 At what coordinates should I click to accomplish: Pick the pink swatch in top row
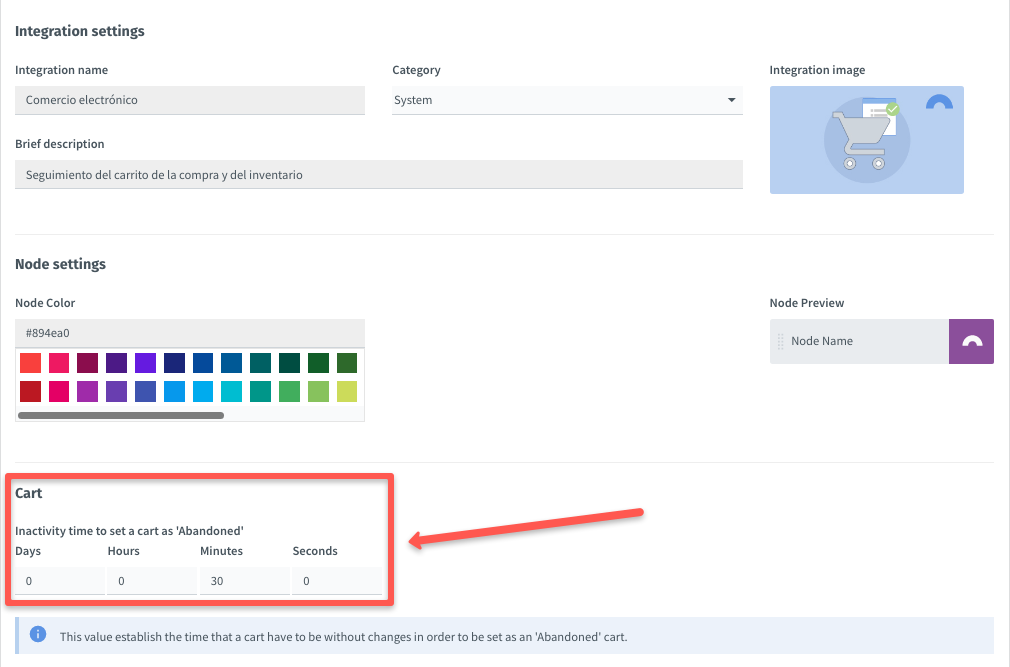pyautogui.click(x=59, y=363)
